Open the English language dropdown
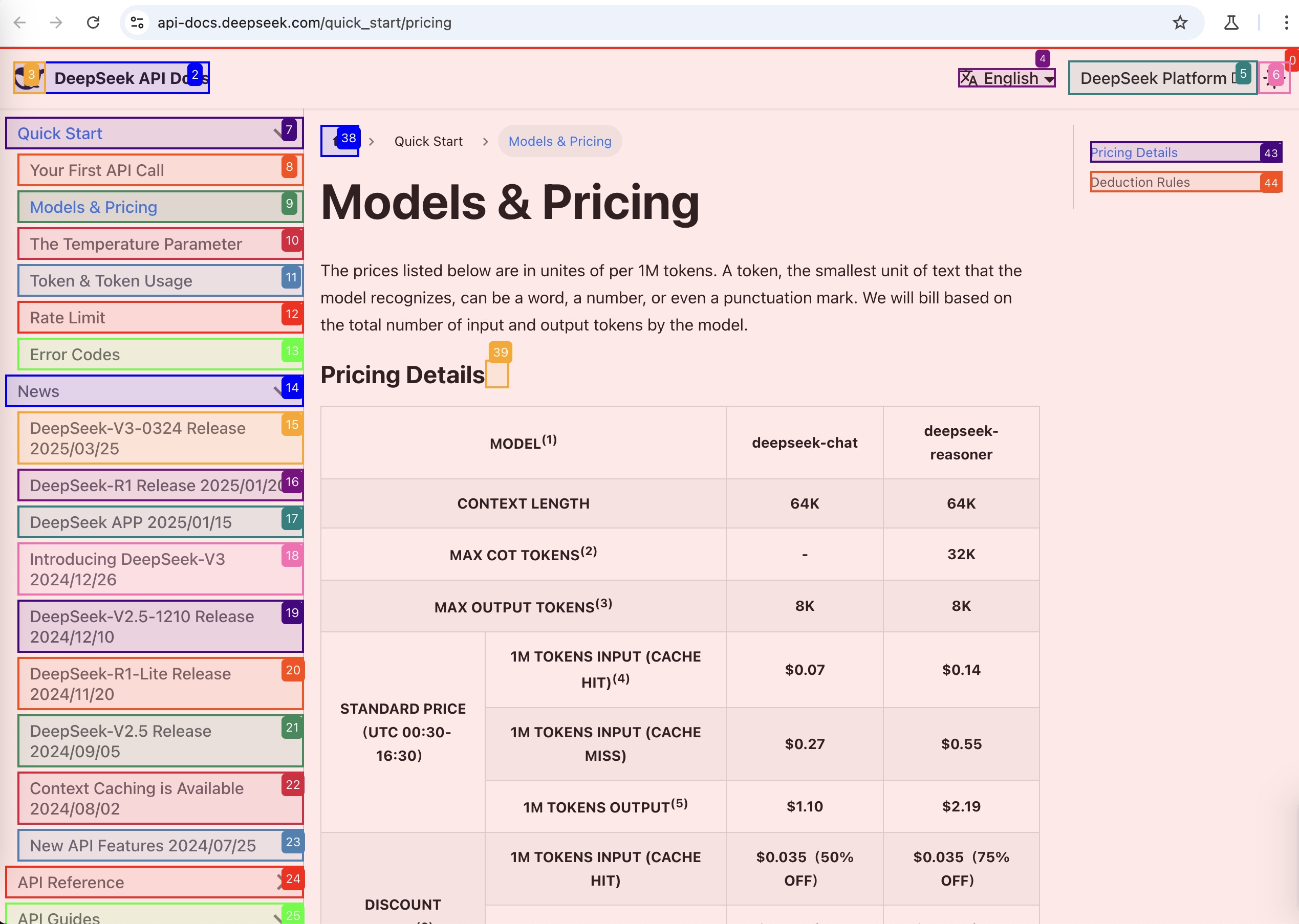 pos(1006,78)
